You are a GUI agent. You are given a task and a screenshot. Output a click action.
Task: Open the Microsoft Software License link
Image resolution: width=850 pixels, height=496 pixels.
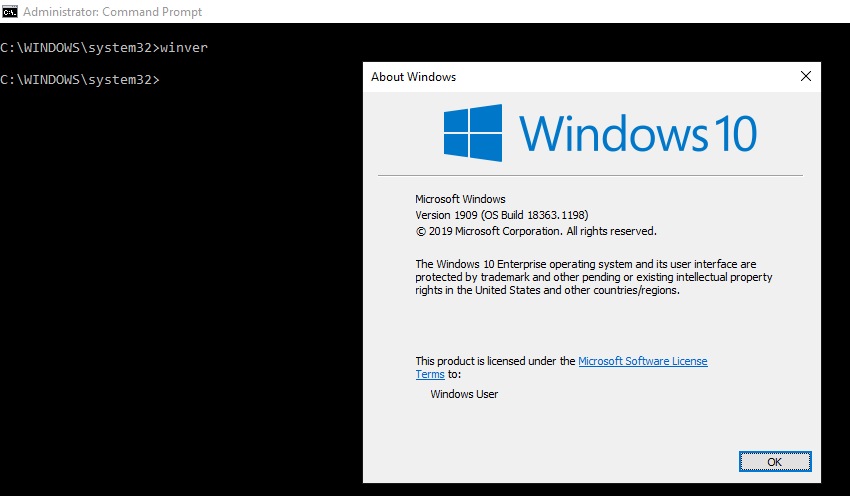click(x=642, y=361)
